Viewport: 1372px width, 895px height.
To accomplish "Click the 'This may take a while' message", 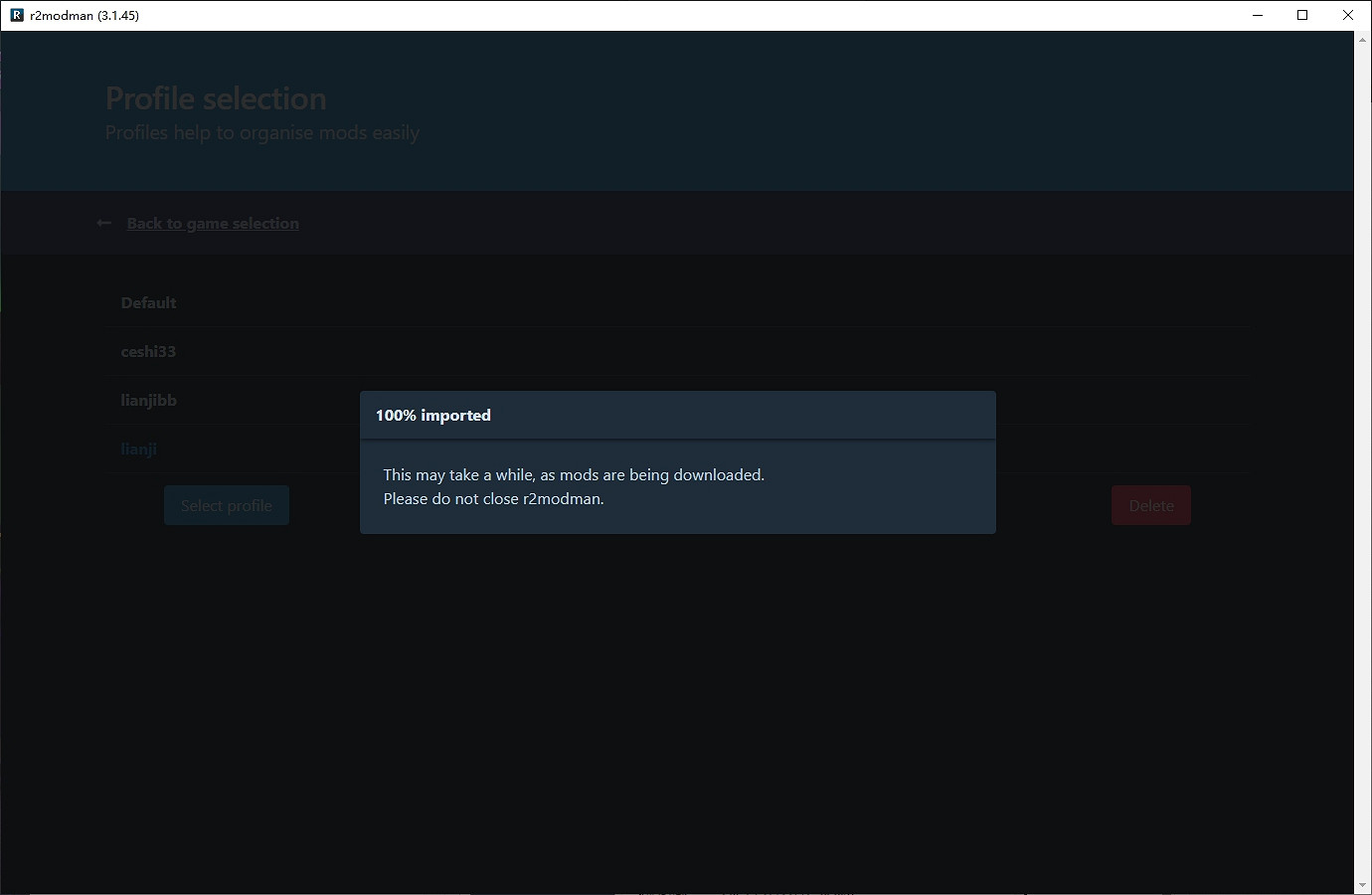I will point(574,475).
